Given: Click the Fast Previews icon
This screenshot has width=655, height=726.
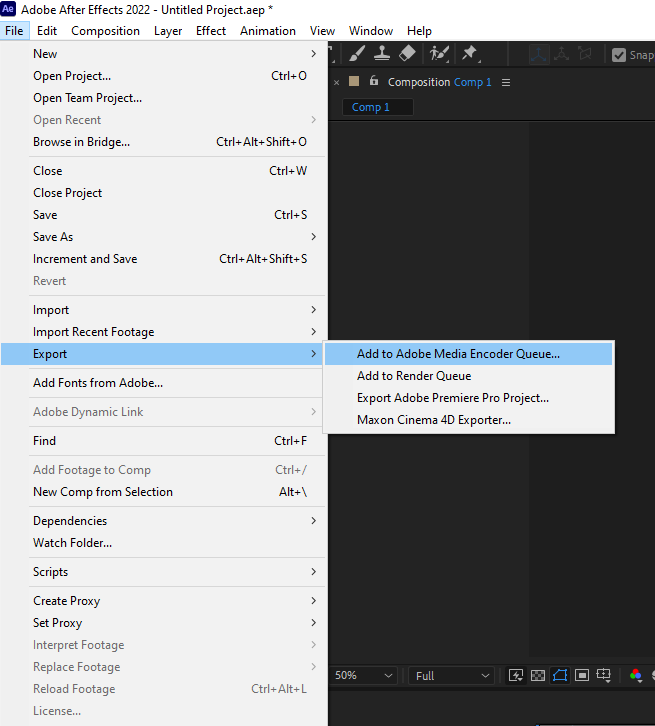Looking at the screenshot, I should click(517, 676).
